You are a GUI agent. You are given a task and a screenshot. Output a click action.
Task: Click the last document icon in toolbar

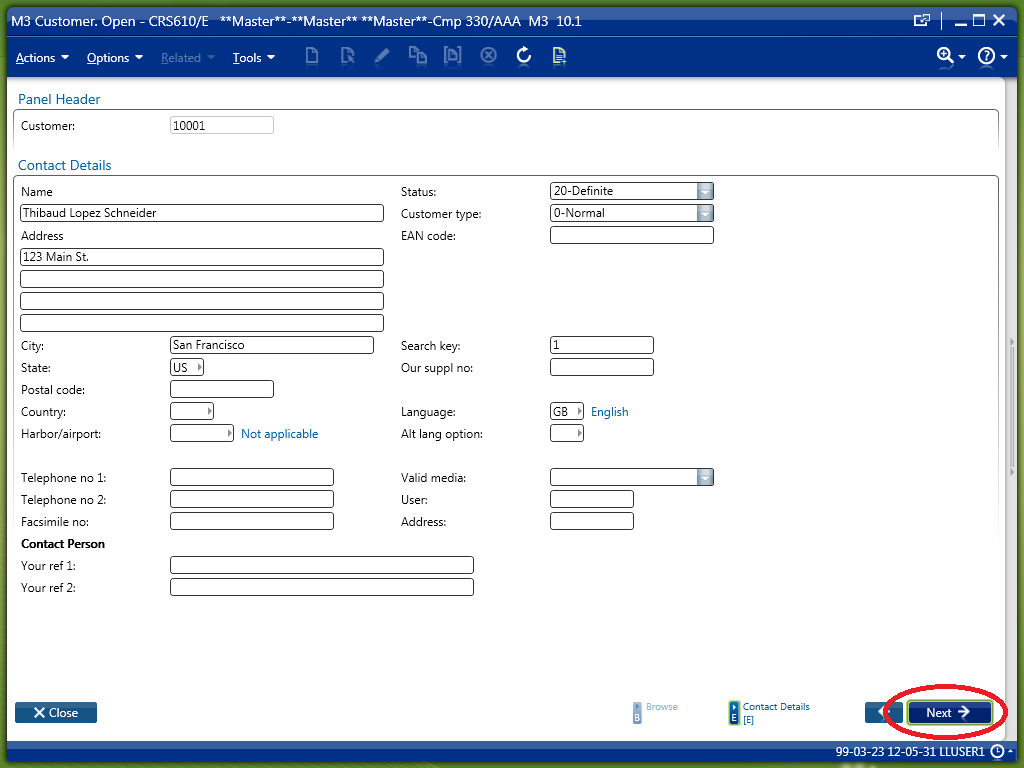559,56
